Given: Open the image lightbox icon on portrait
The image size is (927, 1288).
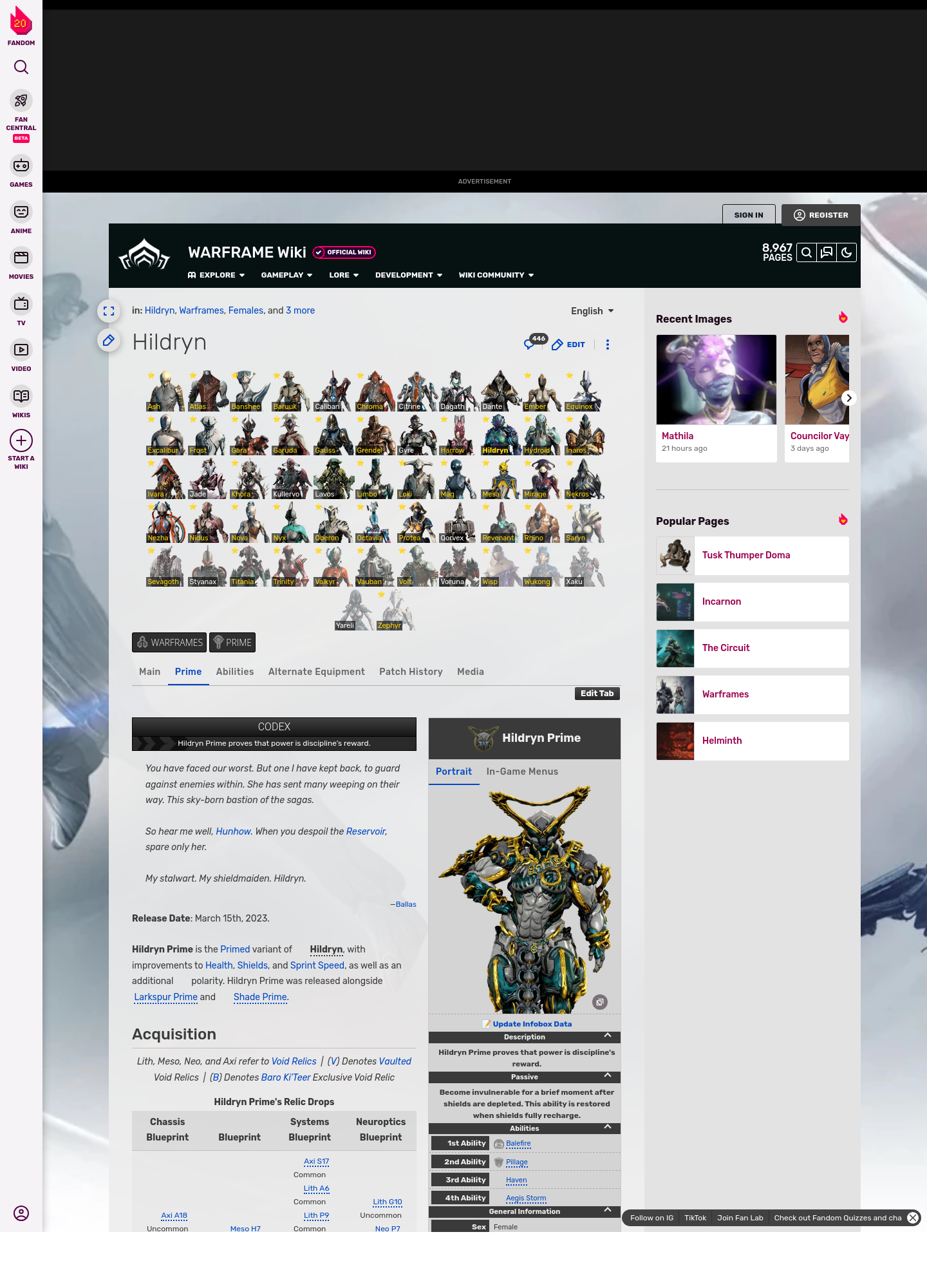Looking at the screenshot, I should pos(600,1002).
